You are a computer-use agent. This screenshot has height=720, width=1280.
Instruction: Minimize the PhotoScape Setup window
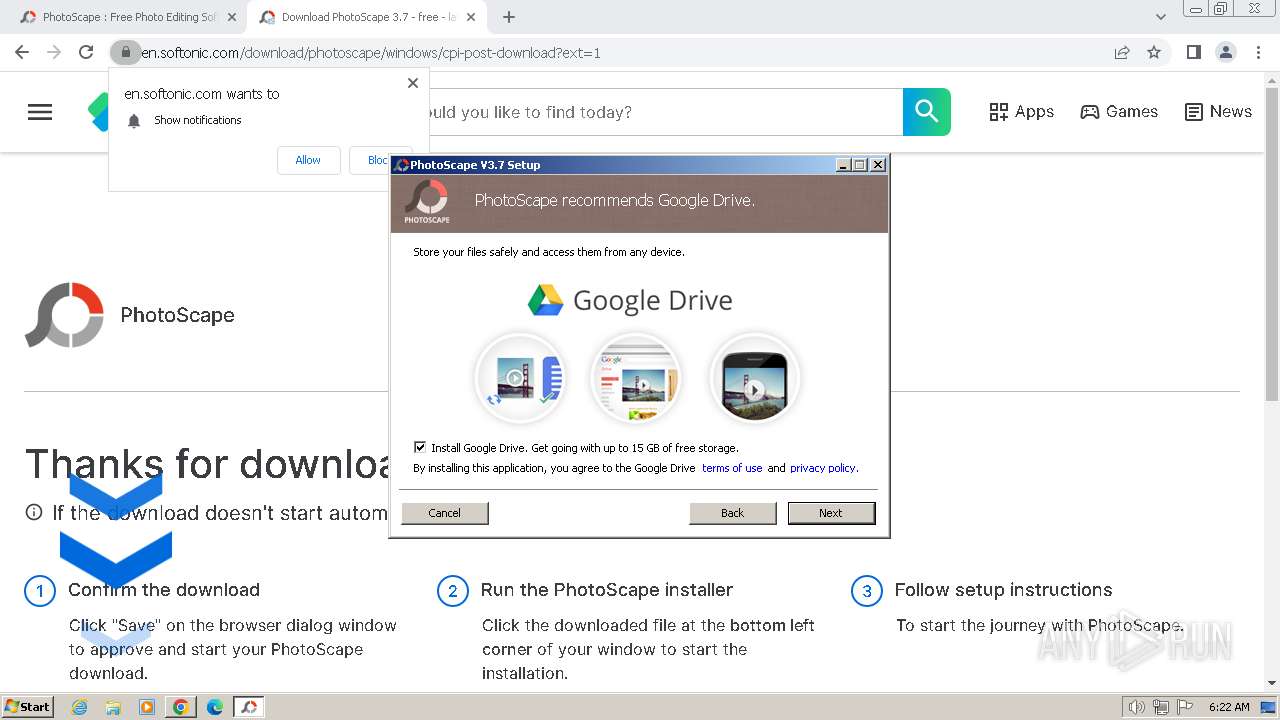843,165
